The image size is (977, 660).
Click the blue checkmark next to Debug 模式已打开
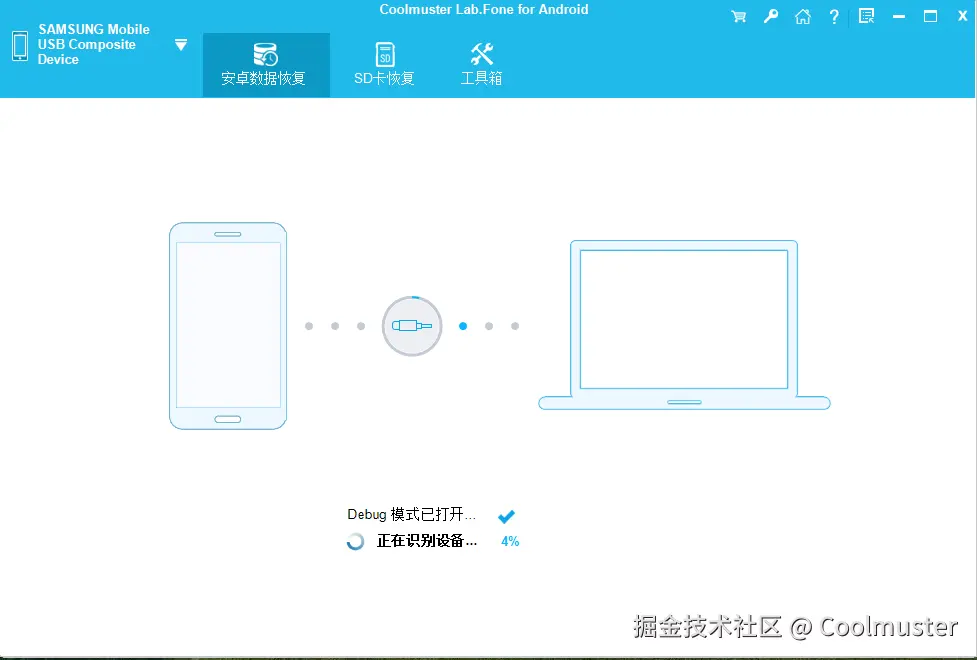506,516
